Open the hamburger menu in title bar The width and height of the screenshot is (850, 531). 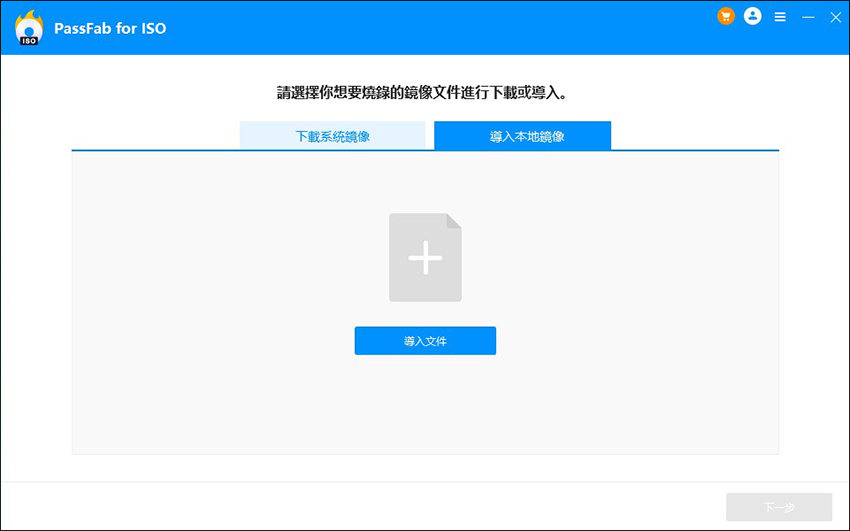click(x=780, y=17)
